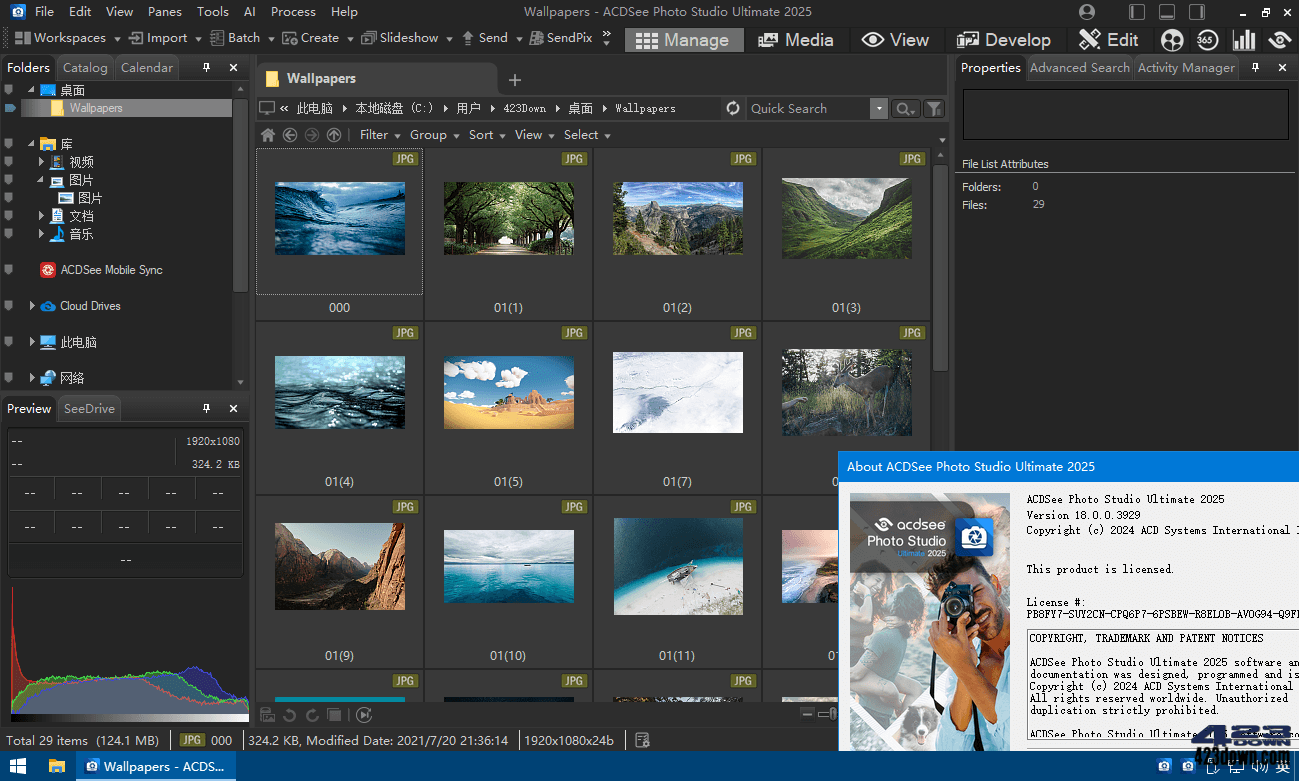Switch to the Media mode tab
Image resolution: width=1299 pixels, height=781 pixels.
797,40
